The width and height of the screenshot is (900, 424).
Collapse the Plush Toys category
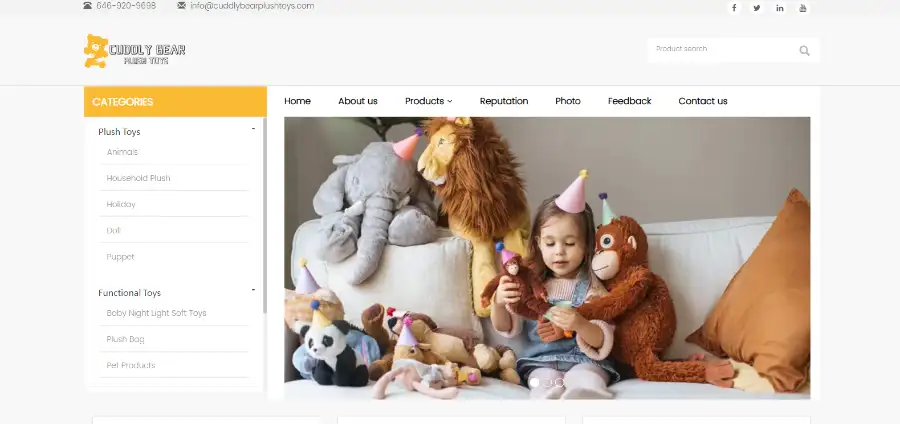point(253,129)
